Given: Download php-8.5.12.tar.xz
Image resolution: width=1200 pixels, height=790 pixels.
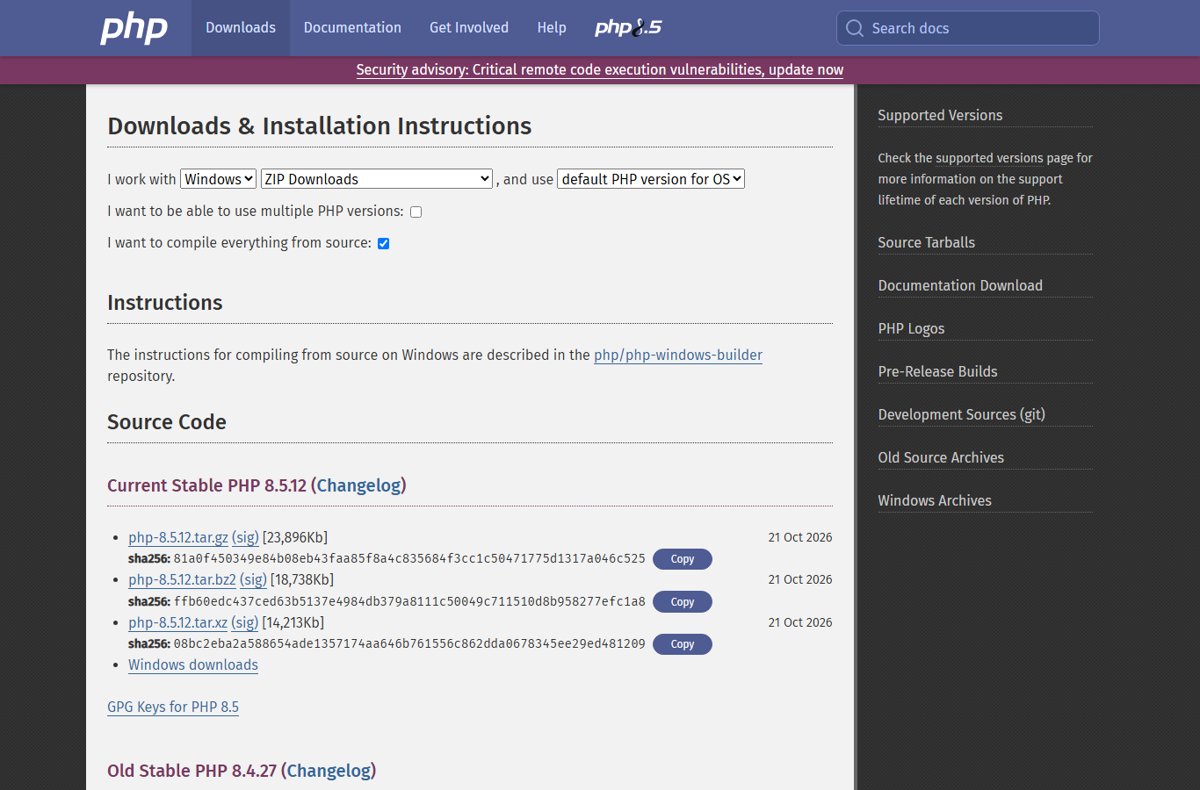Looking at the screenshot, I should coord(178,623).
